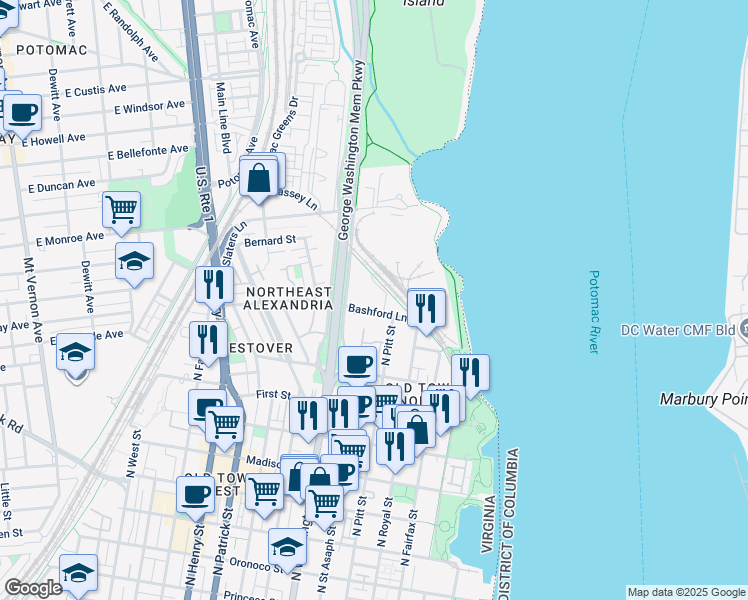Click the Map data ©2025 Google attribution
Image resolution: width=748 pixels, height=600 pixels.
tap(686, 592)
